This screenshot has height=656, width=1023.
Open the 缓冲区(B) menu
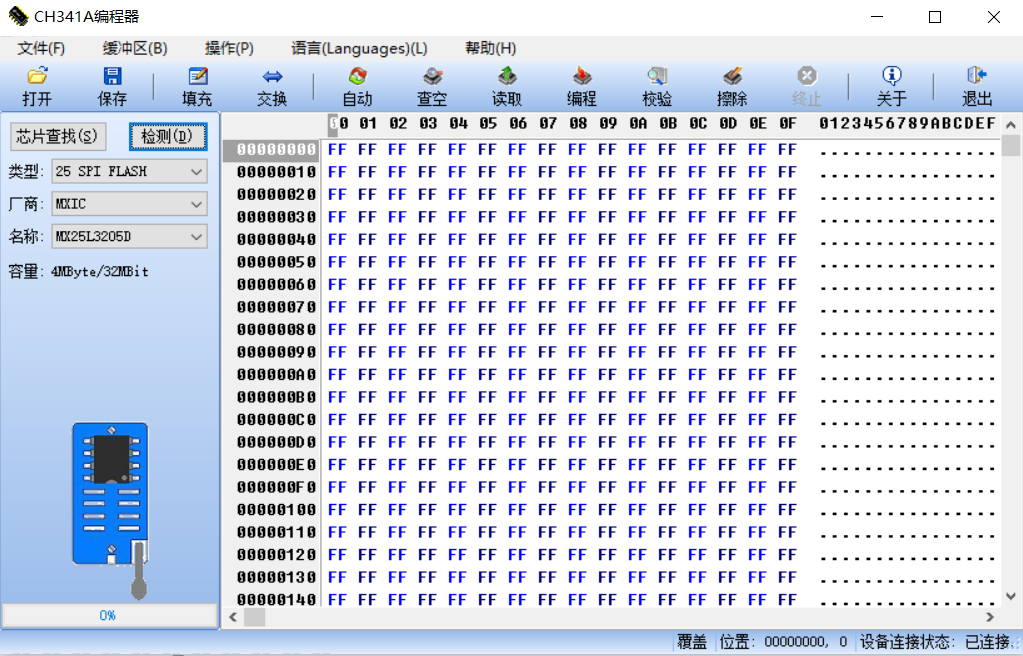134,48
